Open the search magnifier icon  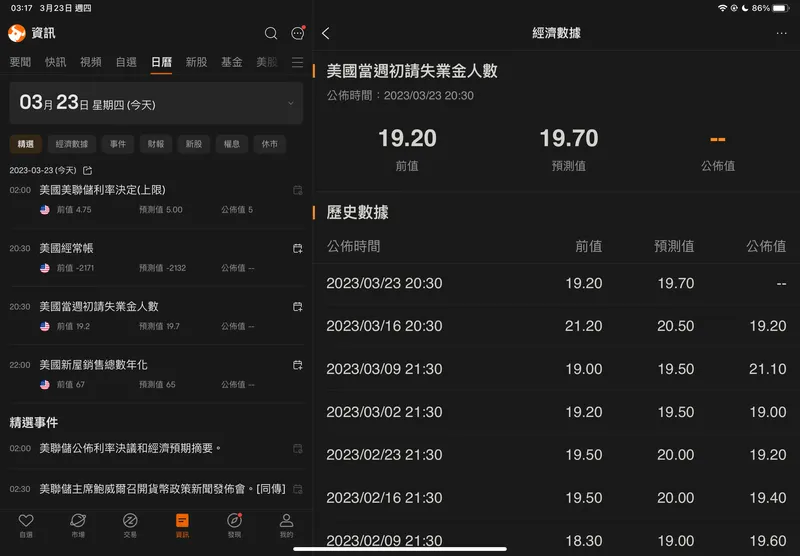coord(271,34)
